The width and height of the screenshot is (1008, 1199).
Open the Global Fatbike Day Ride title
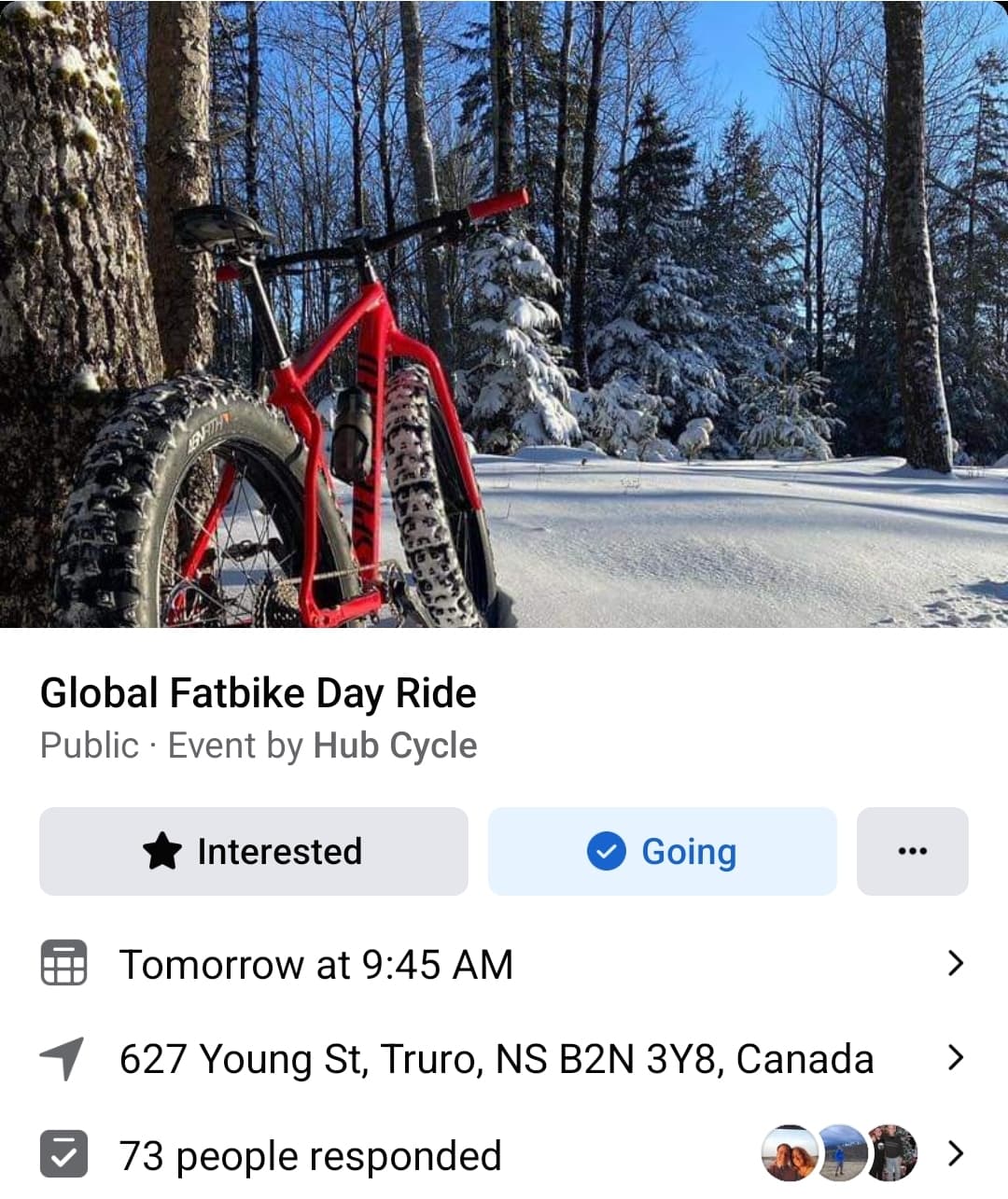[x=259, y=693]
